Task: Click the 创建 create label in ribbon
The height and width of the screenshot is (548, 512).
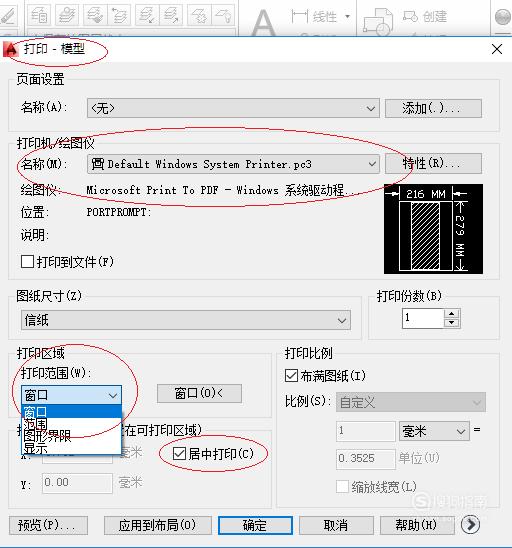Action: pos(435,16)
